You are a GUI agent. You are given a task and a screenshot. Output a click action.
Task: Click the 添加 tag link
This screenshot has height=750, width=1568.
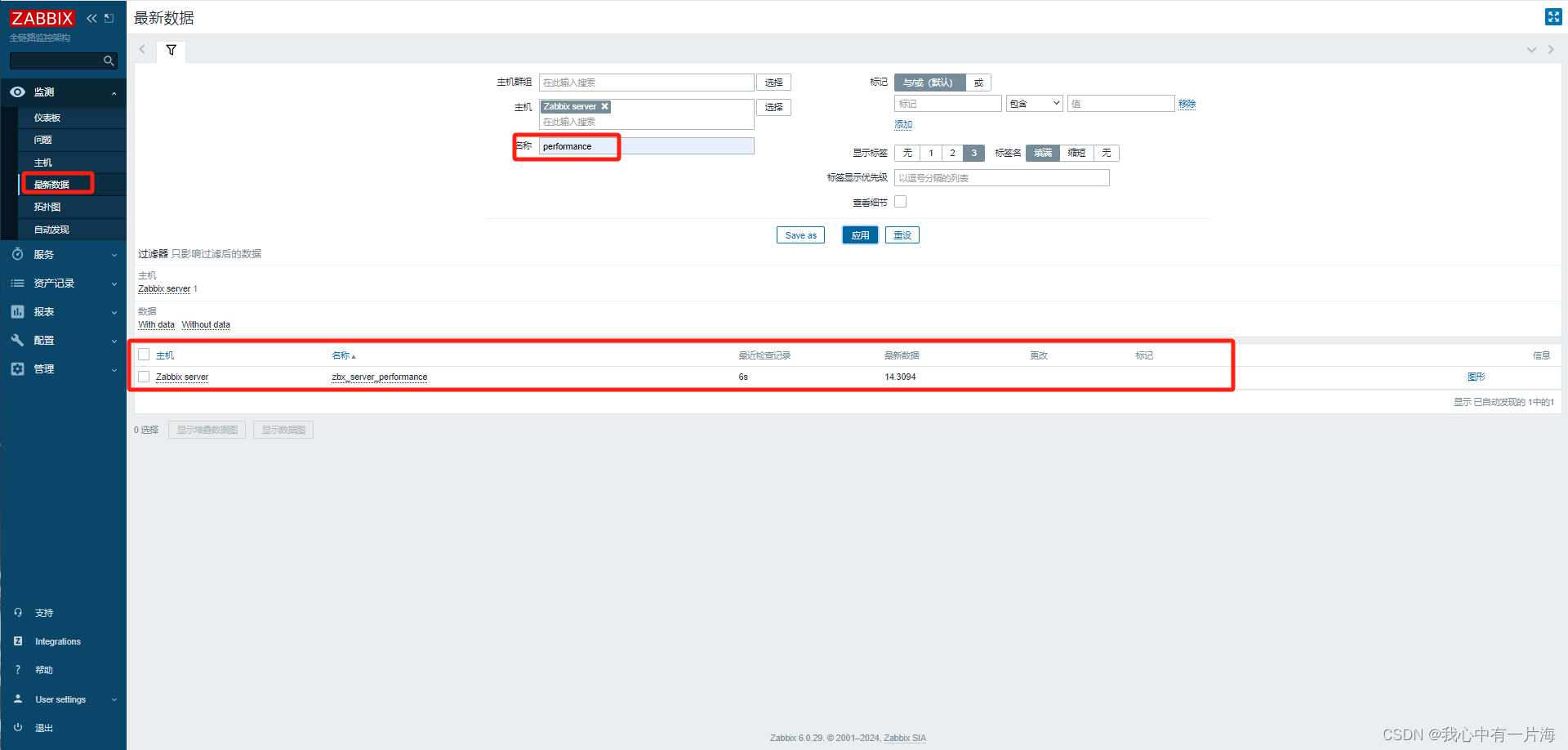[903, 124]
